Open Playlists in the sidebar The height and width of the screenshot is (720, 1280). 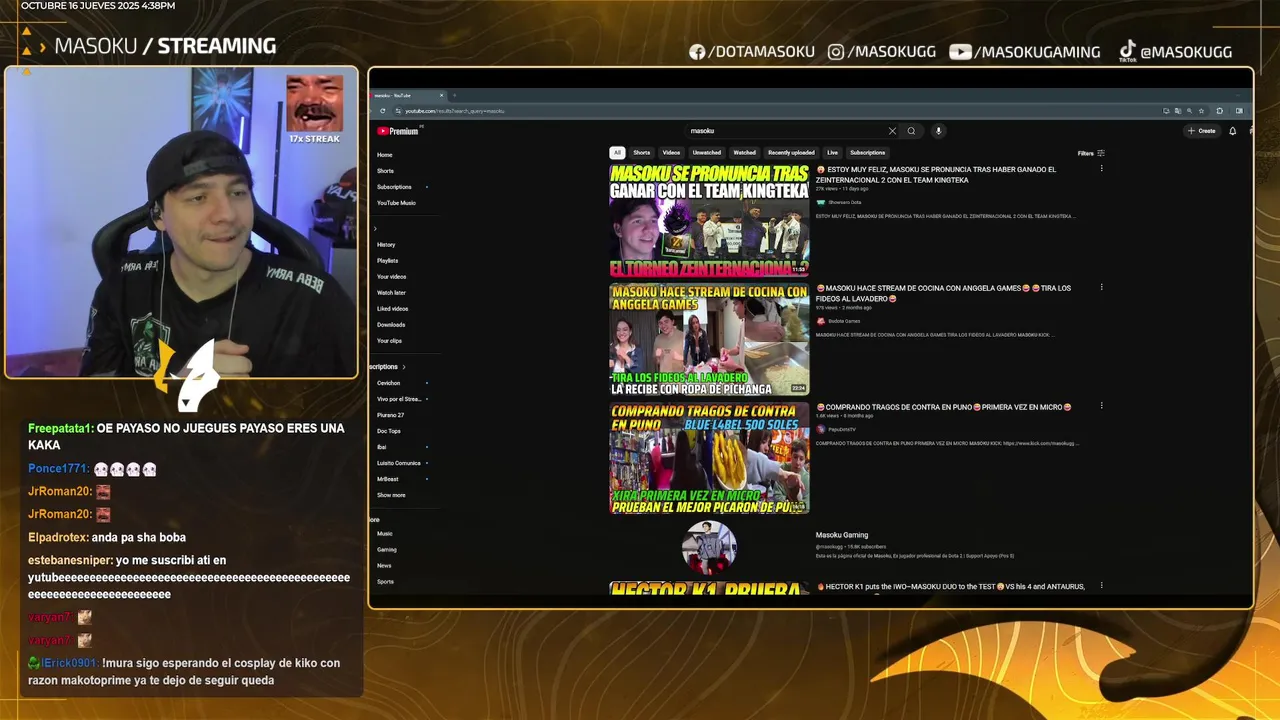387,261
